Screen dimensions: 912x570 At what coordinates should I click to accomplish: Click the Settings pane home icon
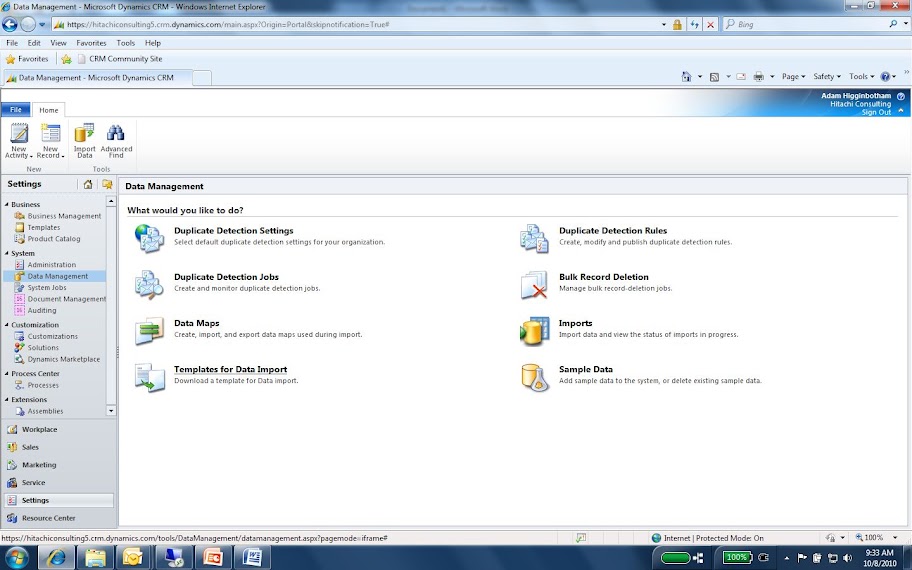point(88,184)
